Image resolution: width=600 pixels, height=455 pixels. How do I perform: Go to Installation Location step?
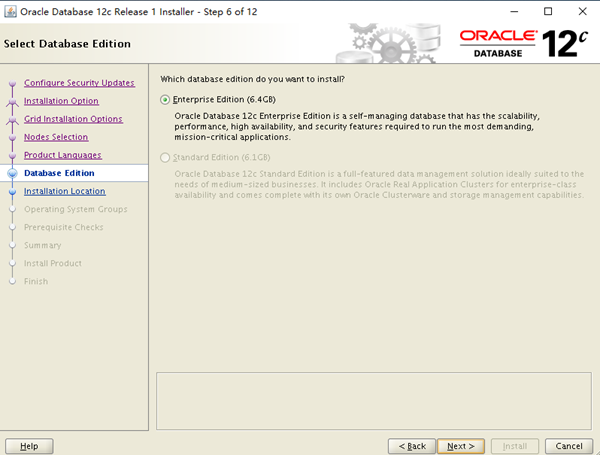65,191
